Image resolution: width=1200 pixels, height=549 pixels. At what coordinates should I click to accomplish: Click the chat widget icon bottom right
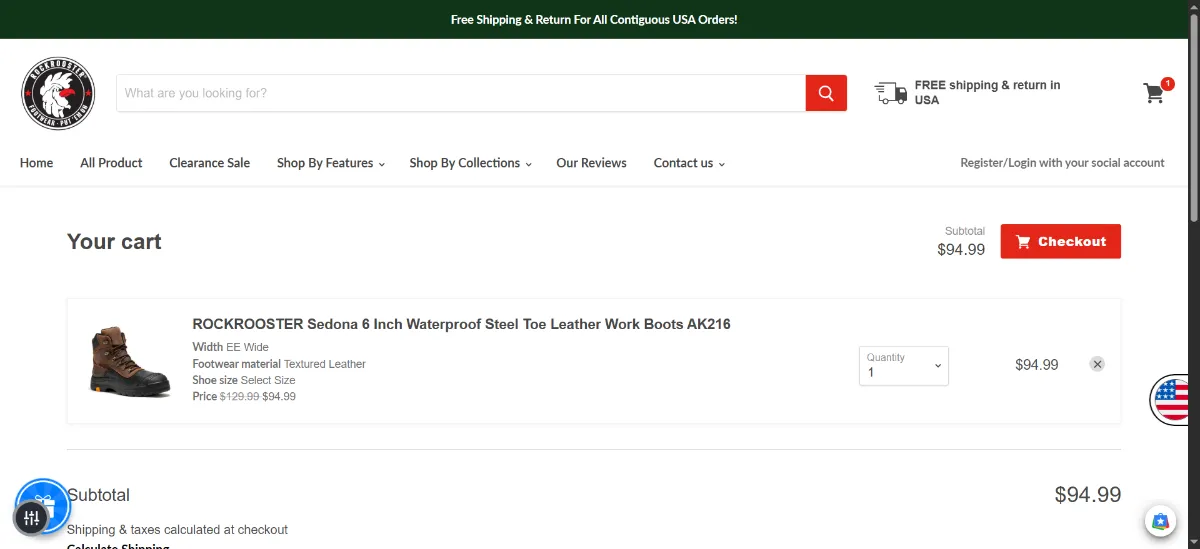(1160, 521)
